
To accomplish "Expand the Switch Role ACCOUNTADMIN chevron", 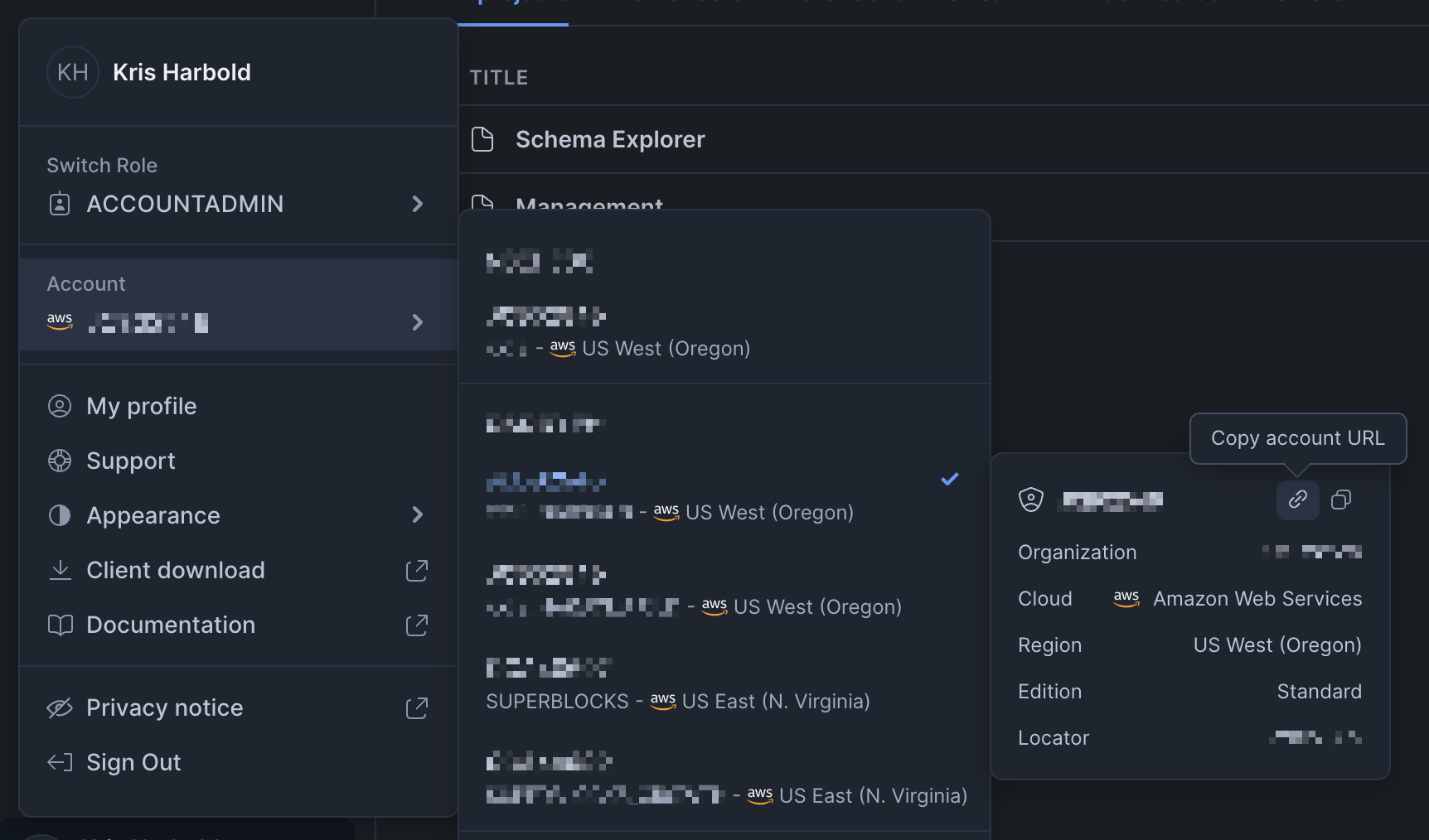I will tap(417, 204).
